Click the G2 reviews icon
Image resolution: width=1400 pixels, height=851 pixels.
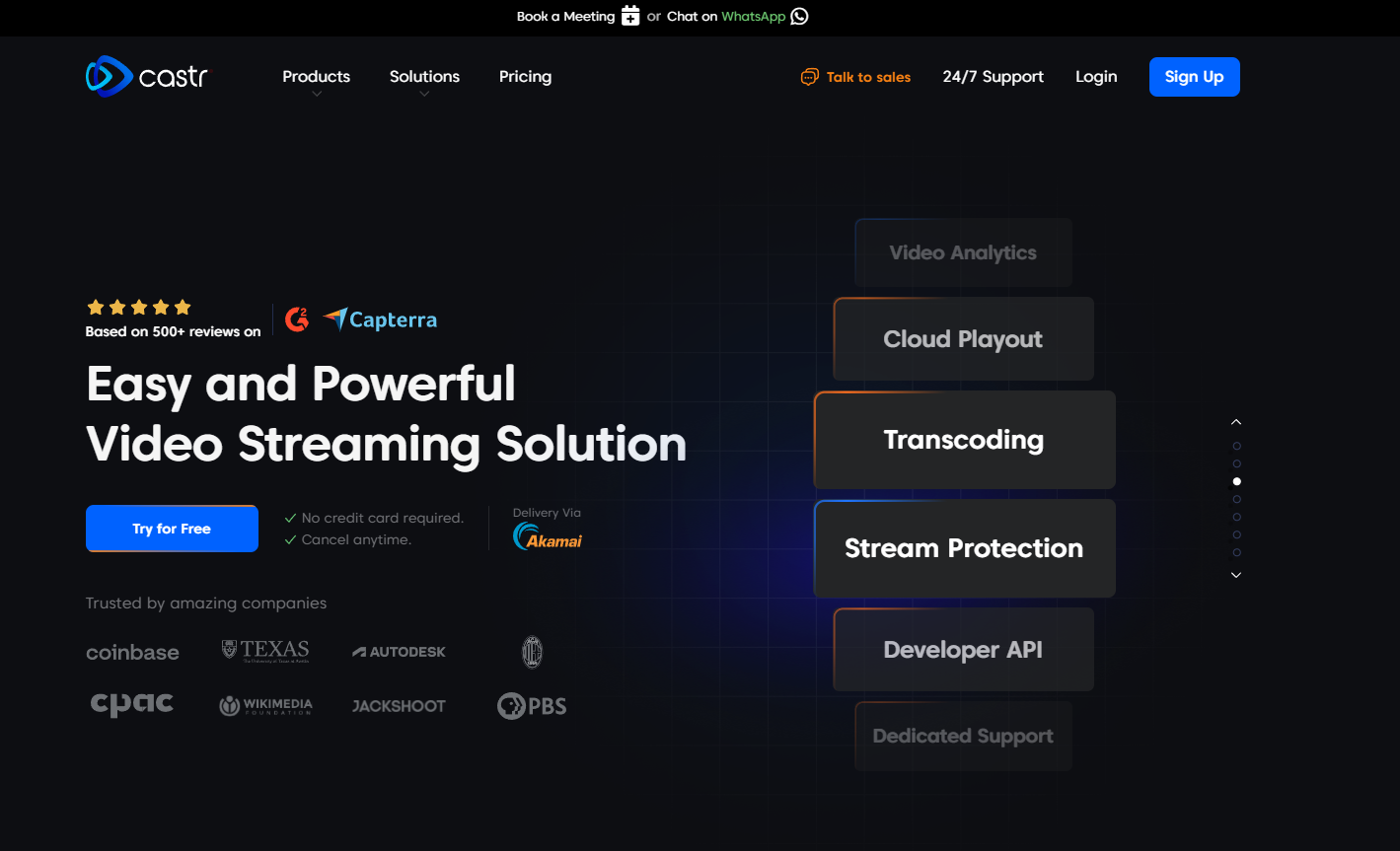(x=297, y=318)
